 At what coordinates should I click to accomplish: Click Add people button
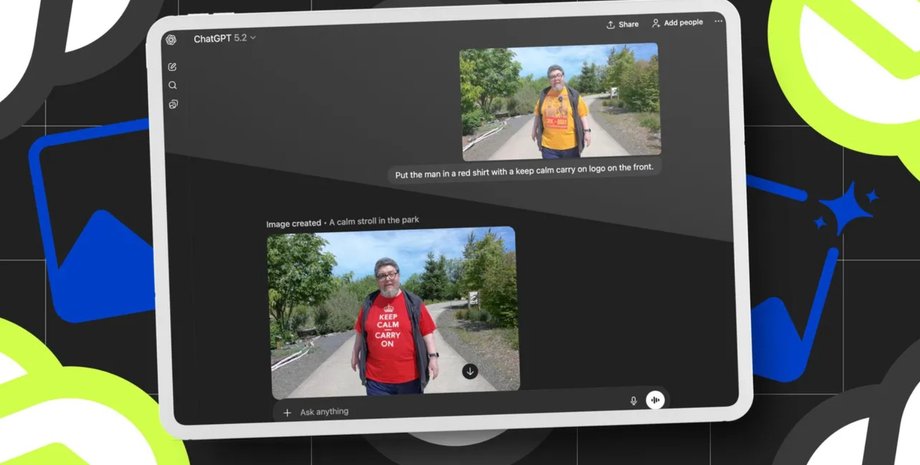pyautogui.click(x=678, y=23)
